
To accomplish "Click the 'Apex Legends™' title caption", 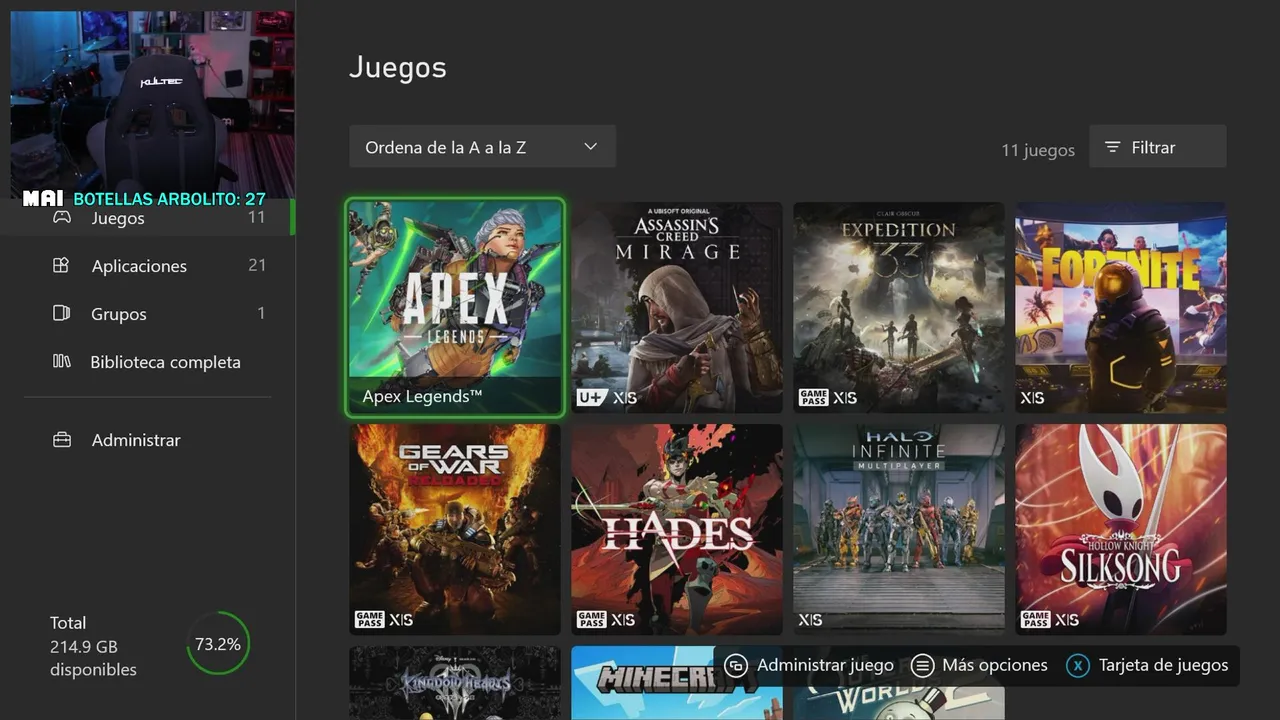I will 422,397.
